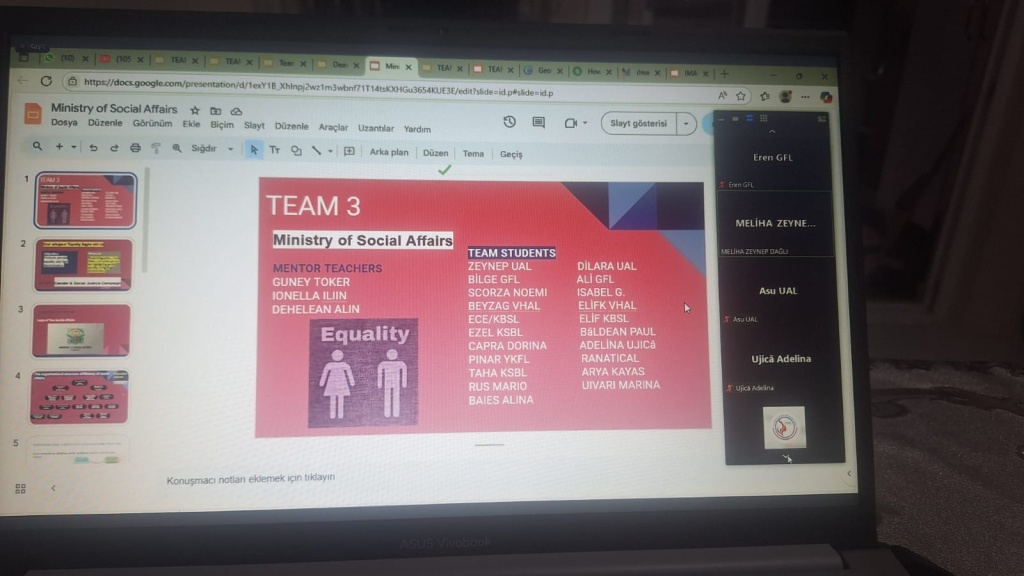Screen dimensions: 1024x576
Task: Click the zoom tool icon
Action: click(176, 149)
